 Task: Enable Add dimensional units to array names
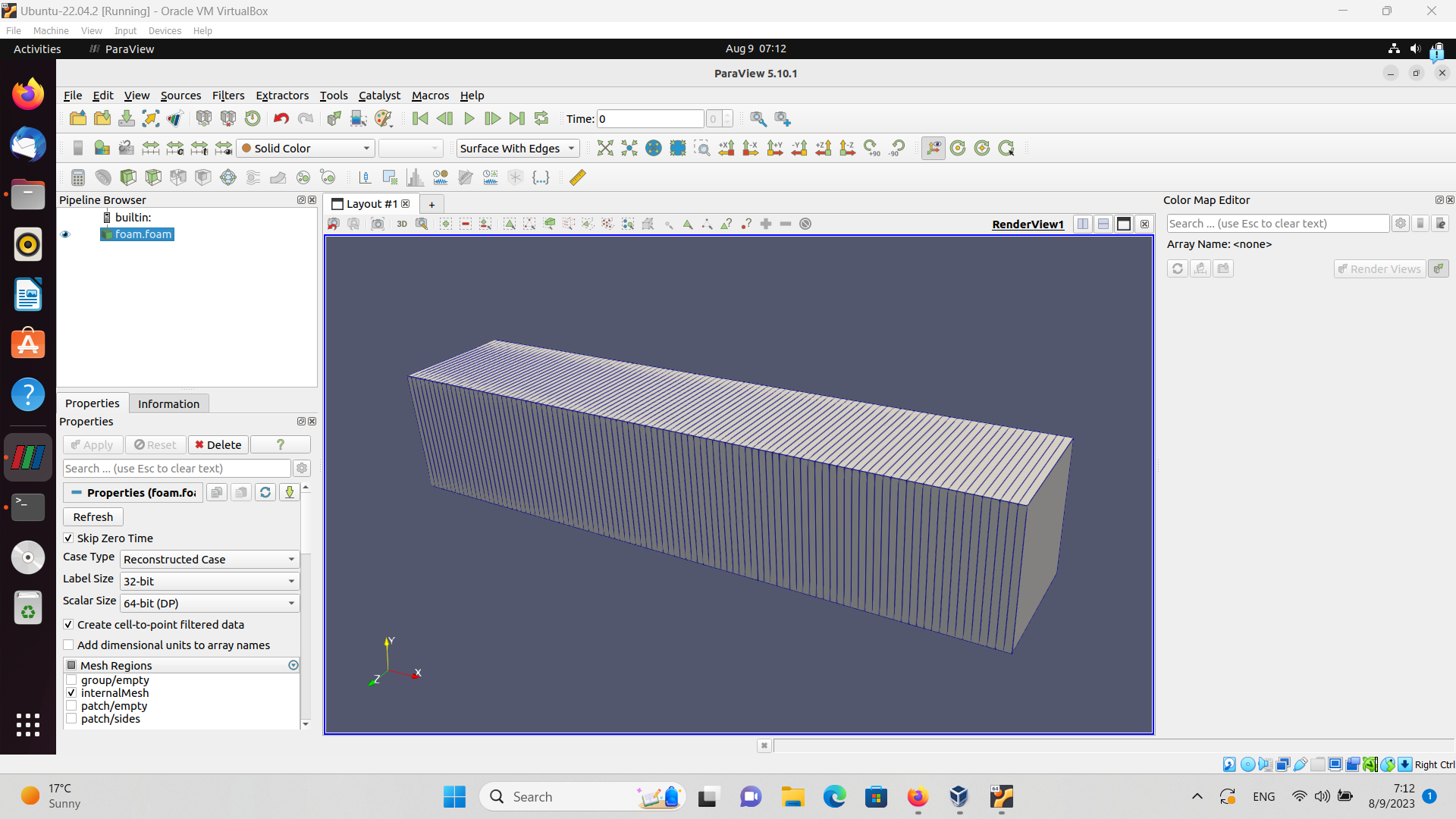69,645
